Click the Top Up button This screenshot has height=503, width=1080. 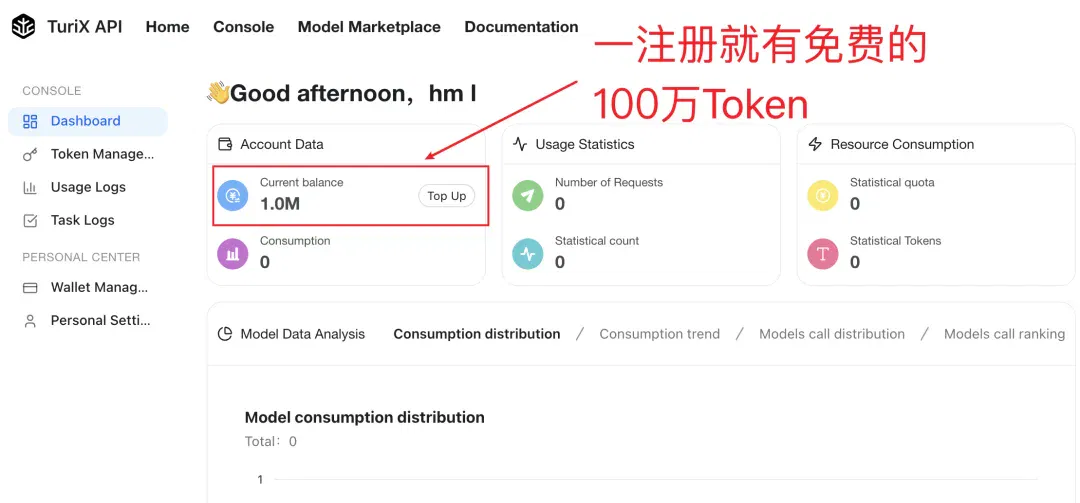[x=446, y=196]
